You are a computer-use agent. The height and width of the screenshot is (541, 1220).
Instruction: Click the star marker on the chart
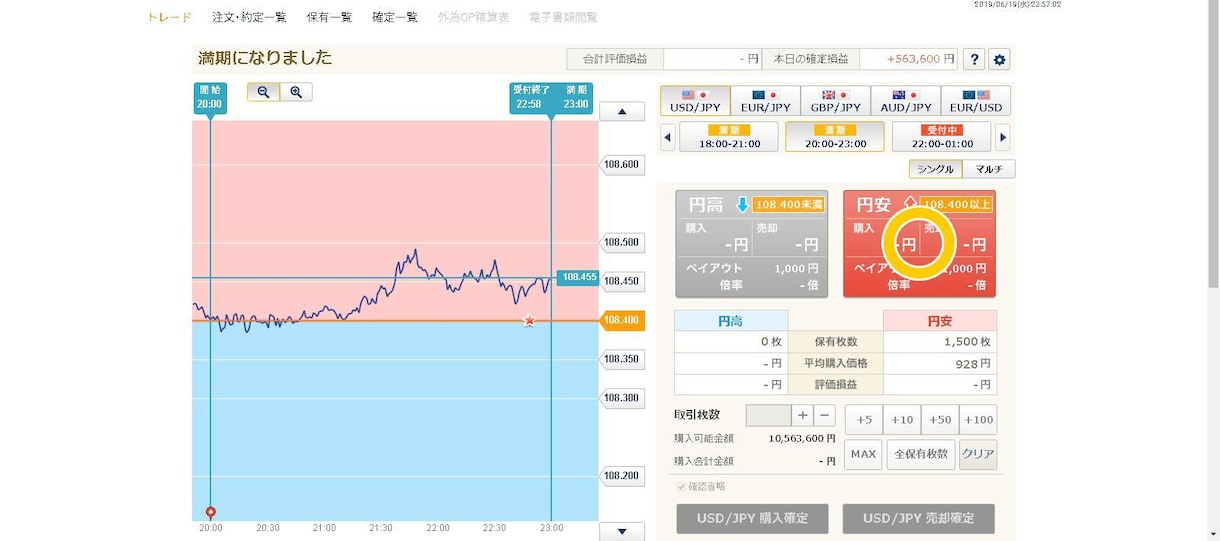[x=530, y=320]
